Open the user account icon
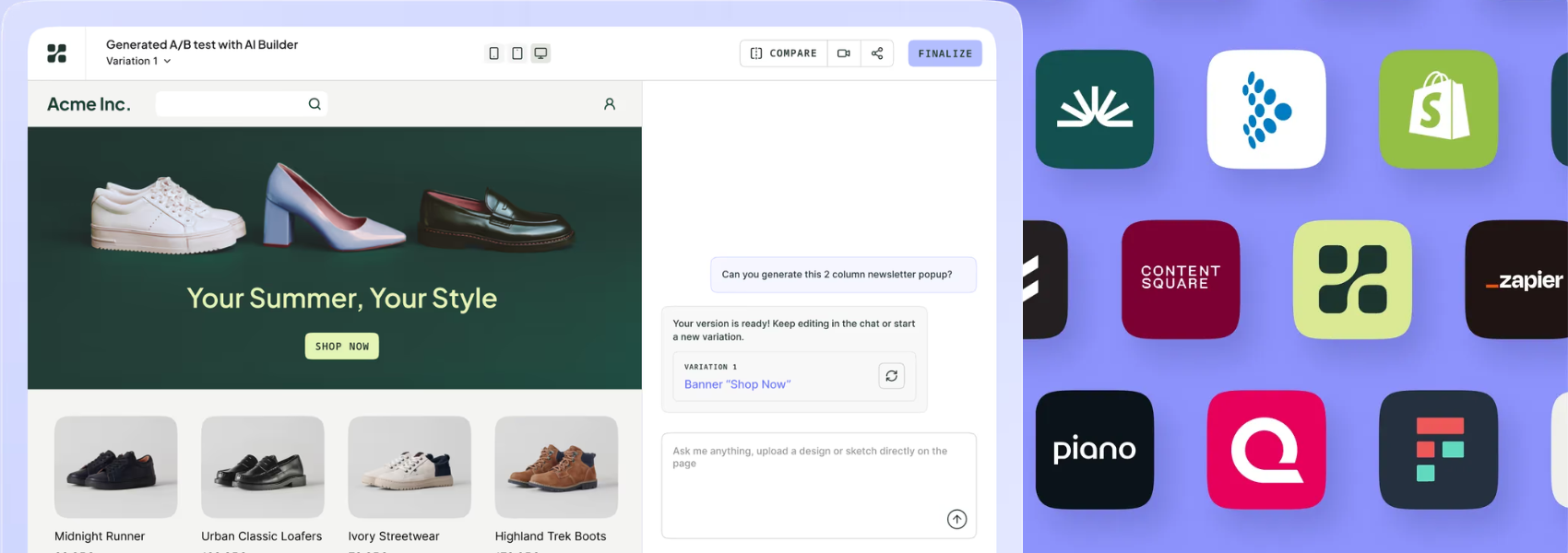 (610, 104)
